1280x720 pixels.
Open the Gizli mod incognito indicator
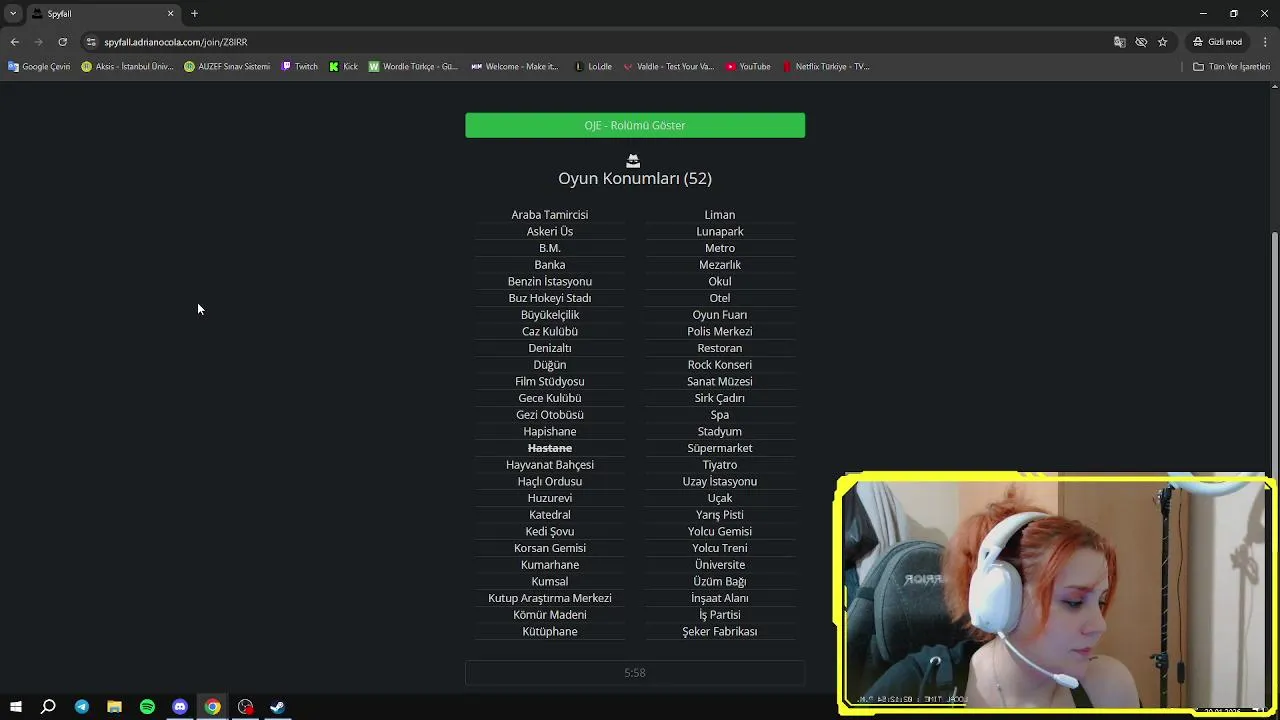(1217, 42)
